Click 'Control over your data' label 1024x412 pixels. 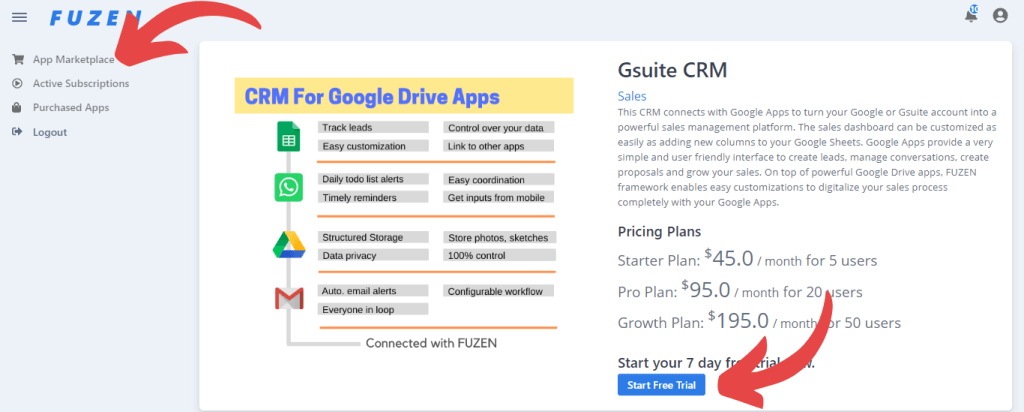coord(499,127)
